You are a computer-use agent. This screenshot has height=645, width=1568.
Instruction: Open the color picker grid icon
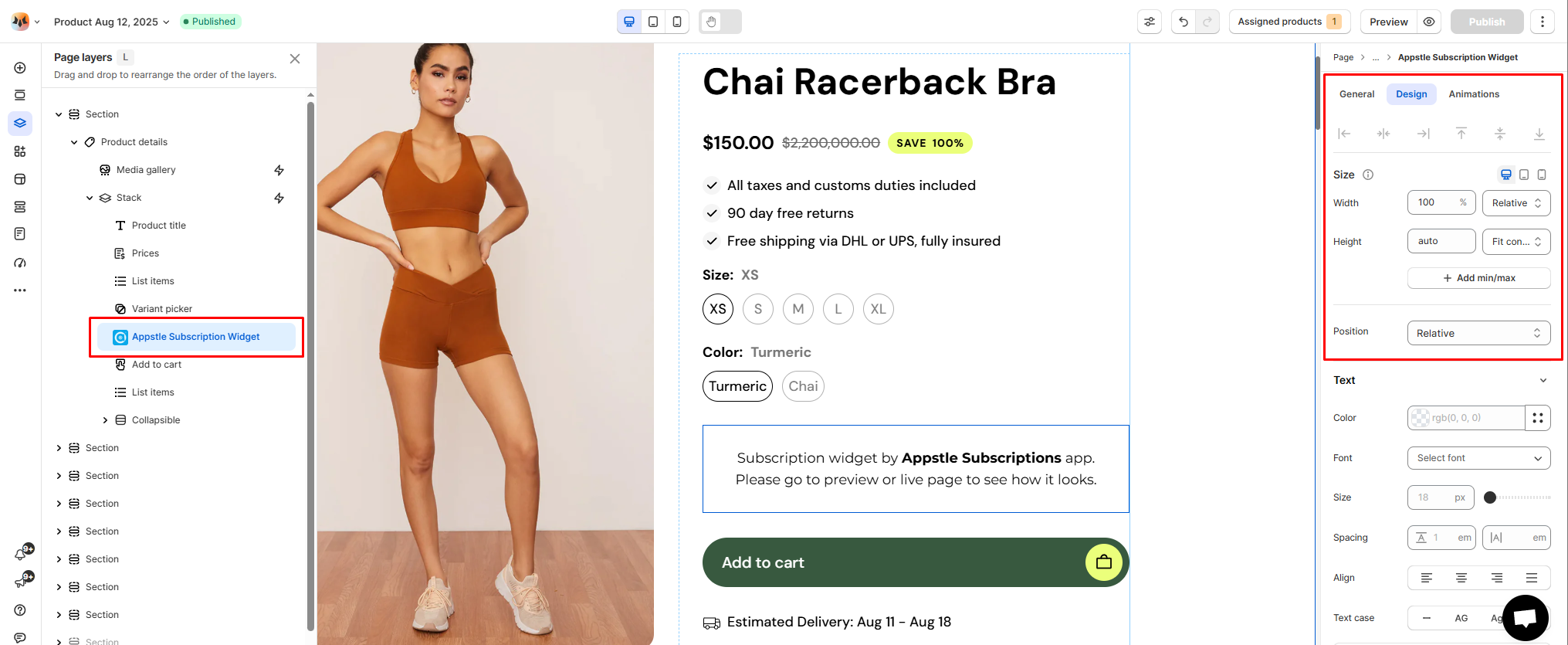coord(1538,418)
